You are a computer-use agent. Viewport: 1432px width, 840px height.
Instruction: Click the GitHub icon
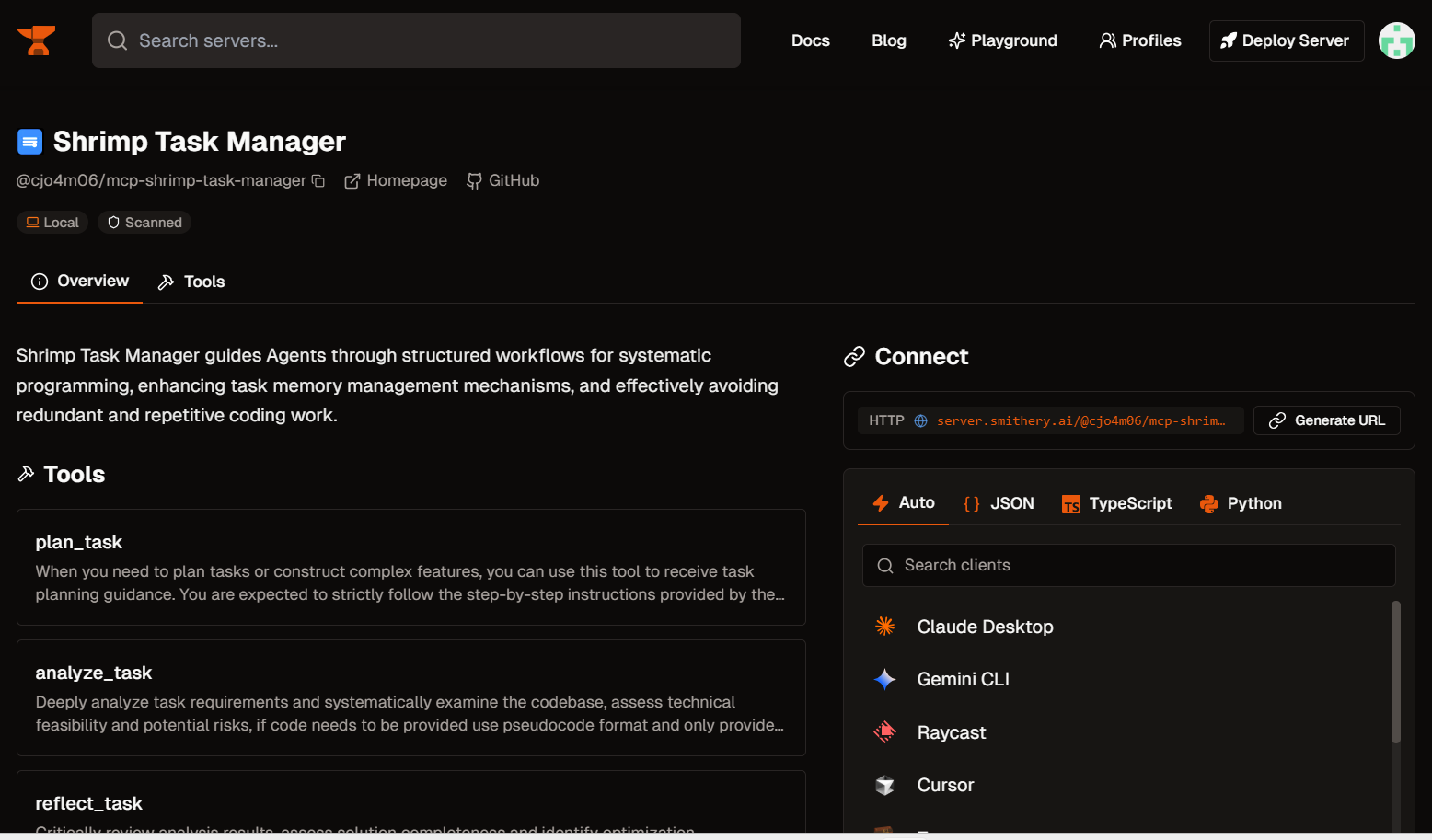pos(474,181)
